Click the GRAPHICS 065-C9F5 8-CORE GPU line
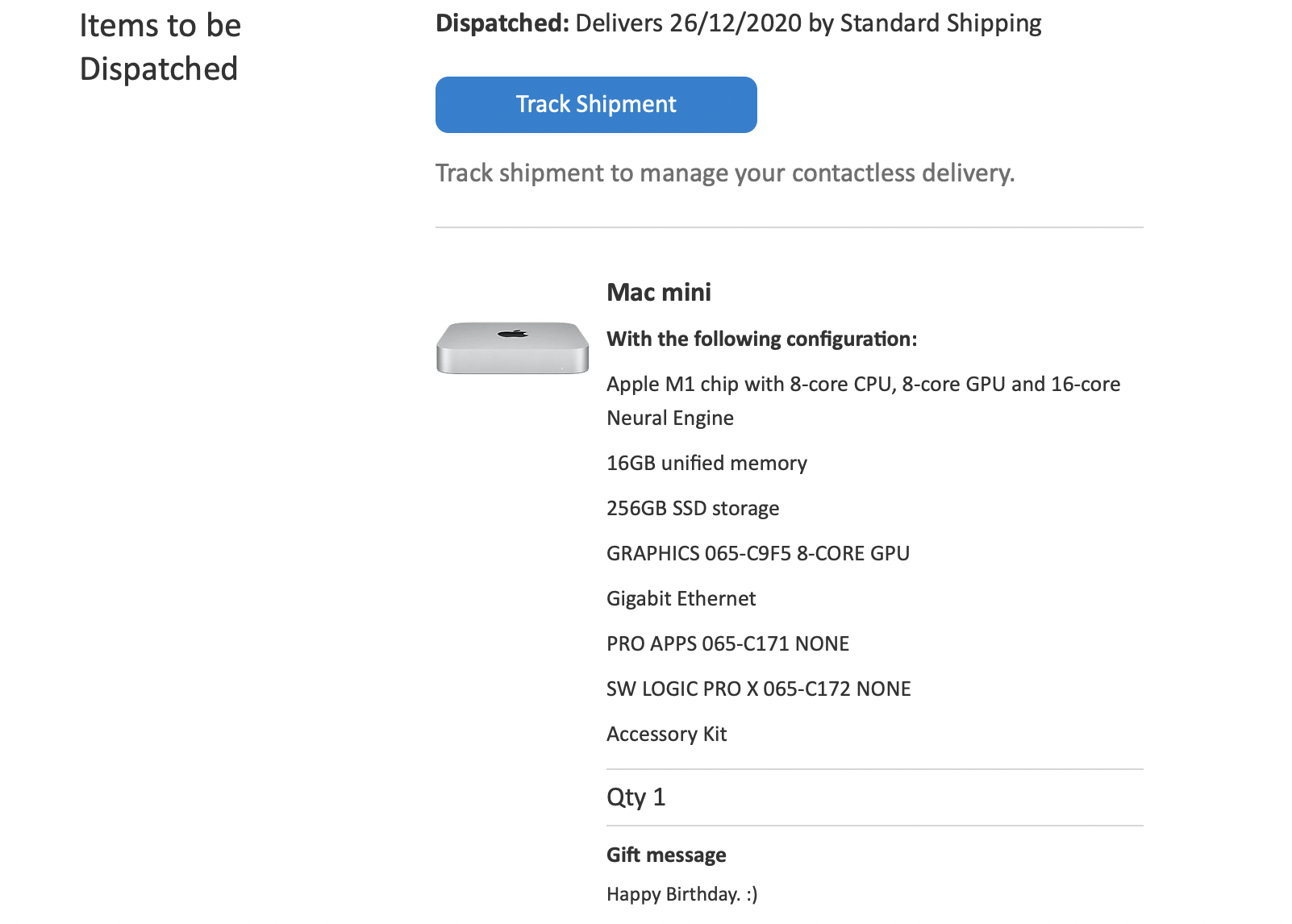The width and height of the screenshot is (1292, 924). (x=758, y=553)
